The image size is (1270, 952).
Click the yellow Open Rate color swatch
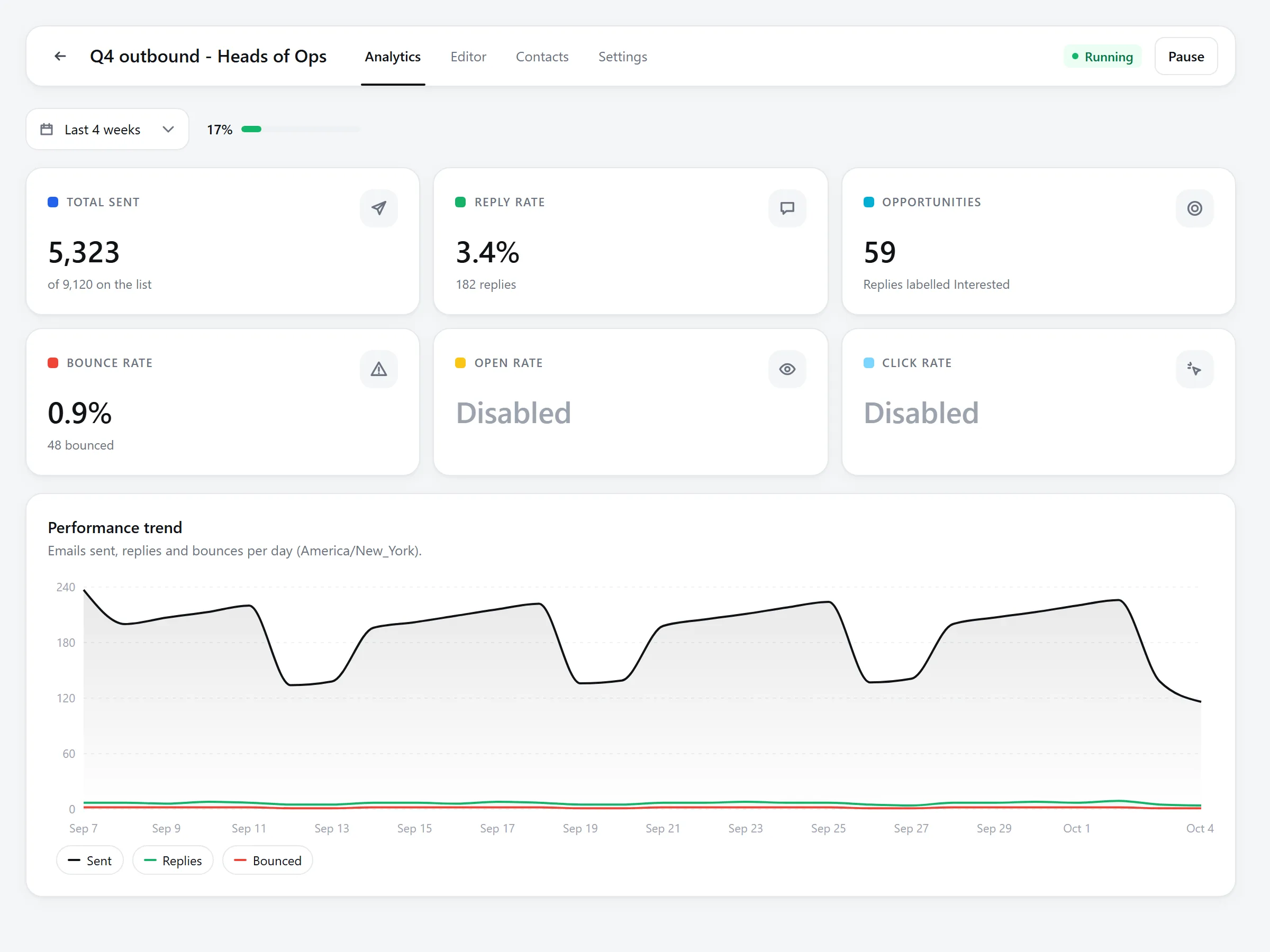460,363
